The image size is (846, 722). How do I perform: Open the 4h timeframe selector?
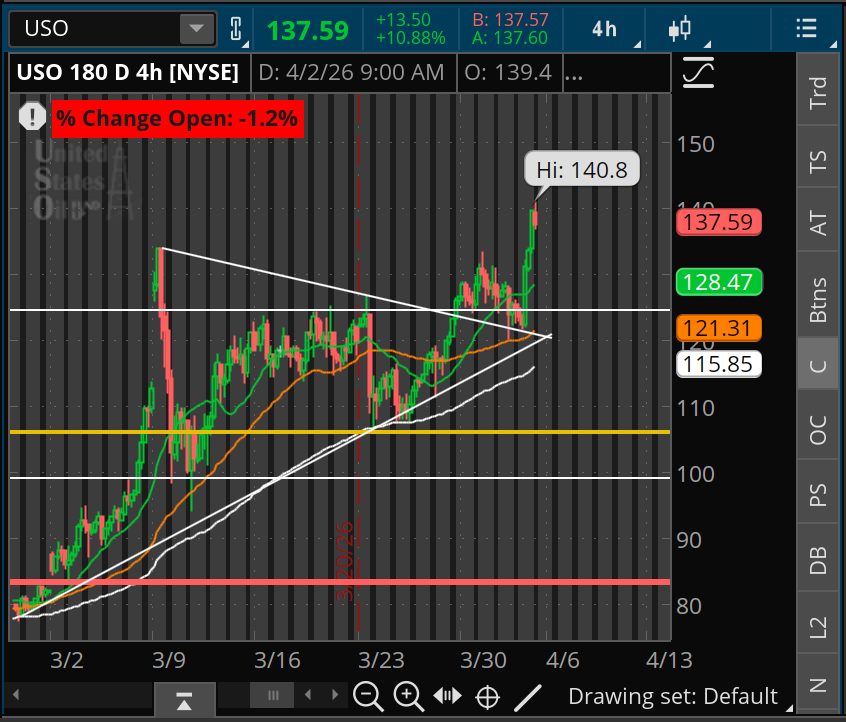click(604, 29)
